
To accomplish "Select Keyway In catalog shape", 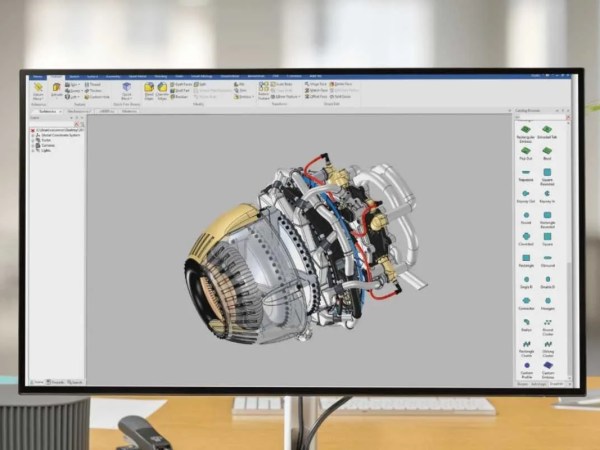I will tap(547, 196).
